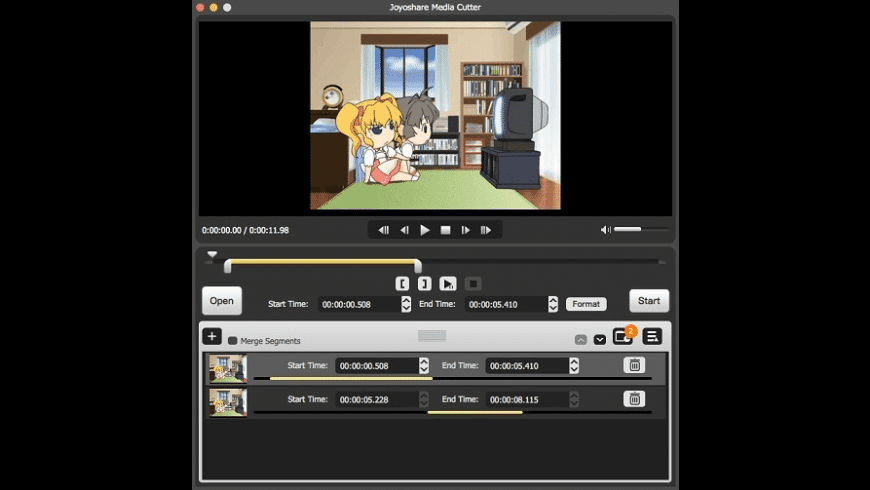Screen dimensions: 870x490
Task: Edit first segment End Time 00:00:05.410
Action: tap(527, 366)
